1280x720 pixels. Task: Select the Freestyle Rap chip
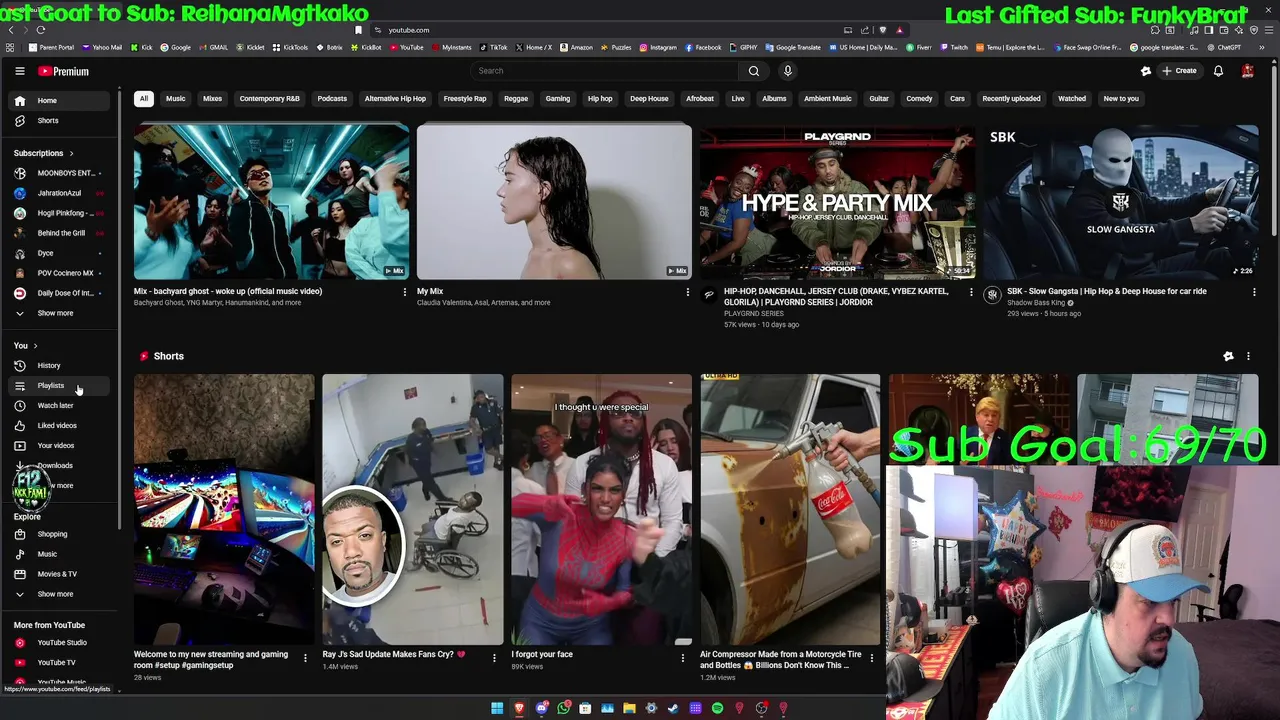coord(465,98)
